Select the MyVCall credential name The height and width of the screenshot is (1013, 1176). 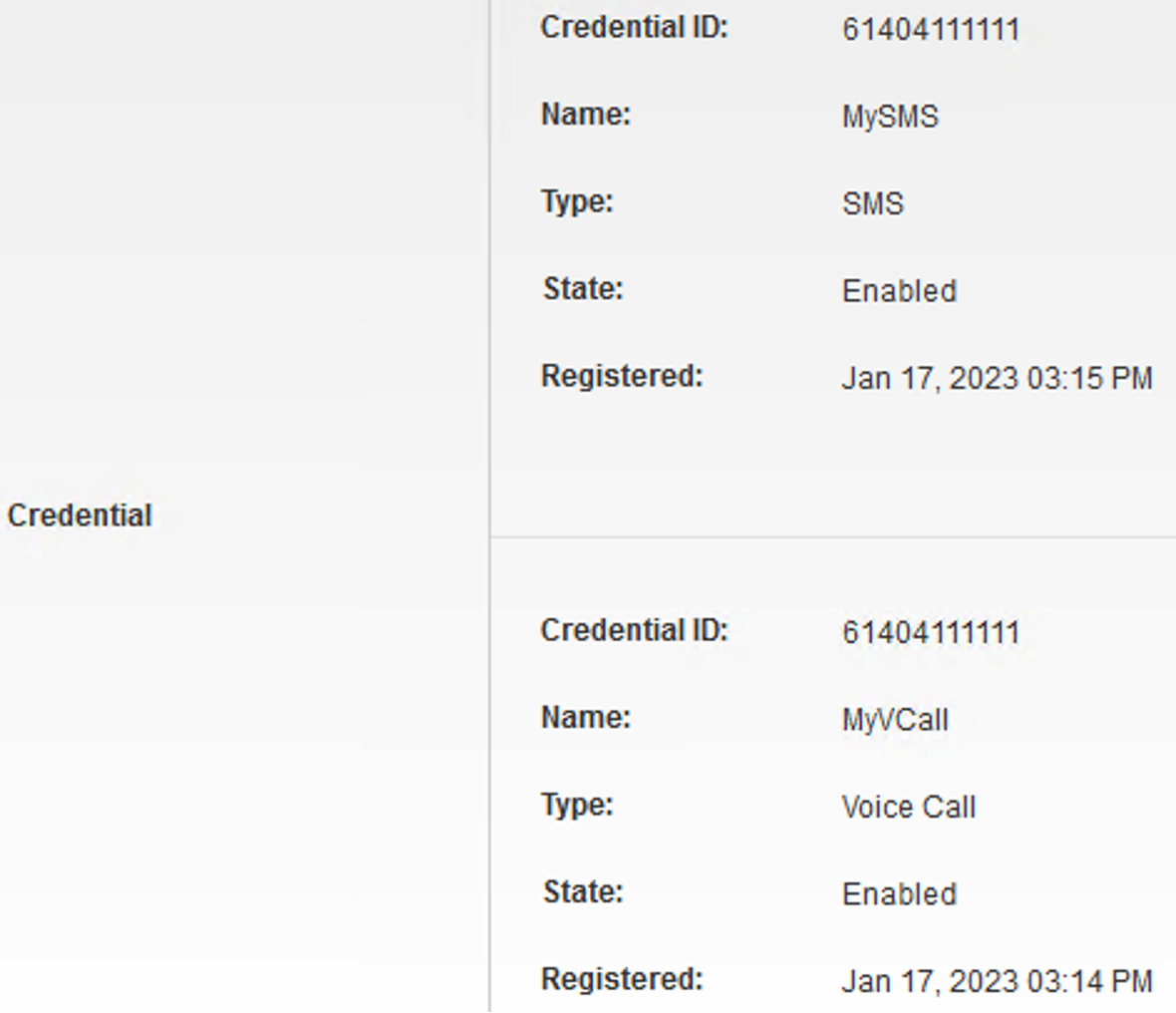tap(895, 720)
